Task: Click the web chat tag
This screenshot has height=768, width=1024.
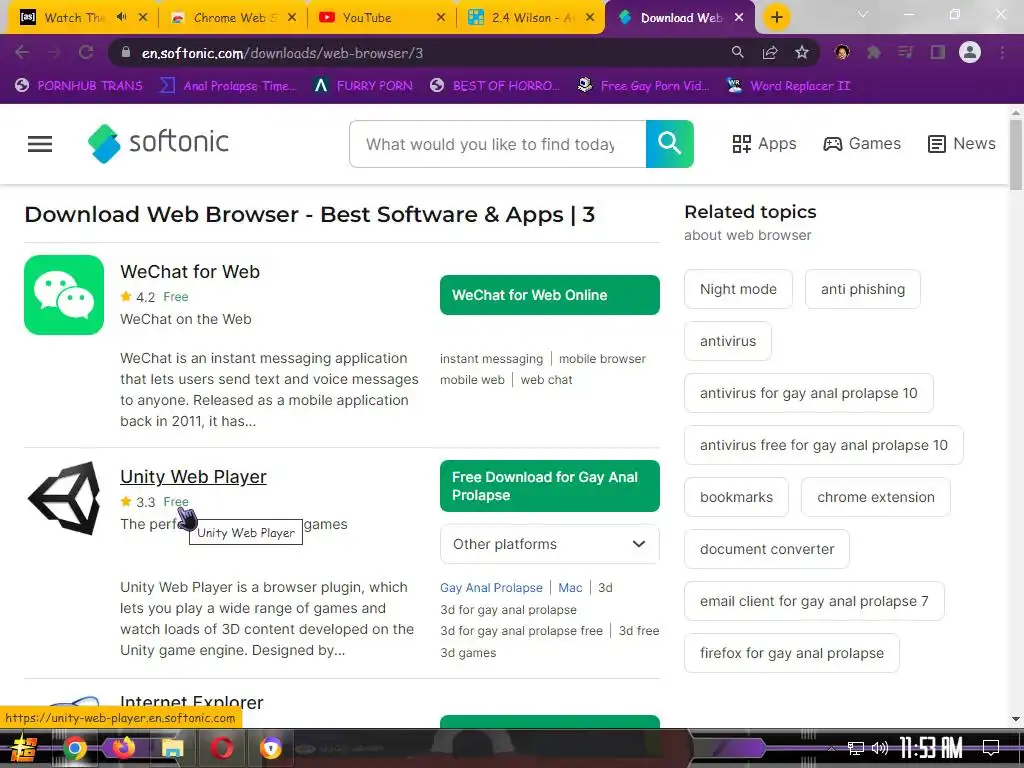Action: 546,379
